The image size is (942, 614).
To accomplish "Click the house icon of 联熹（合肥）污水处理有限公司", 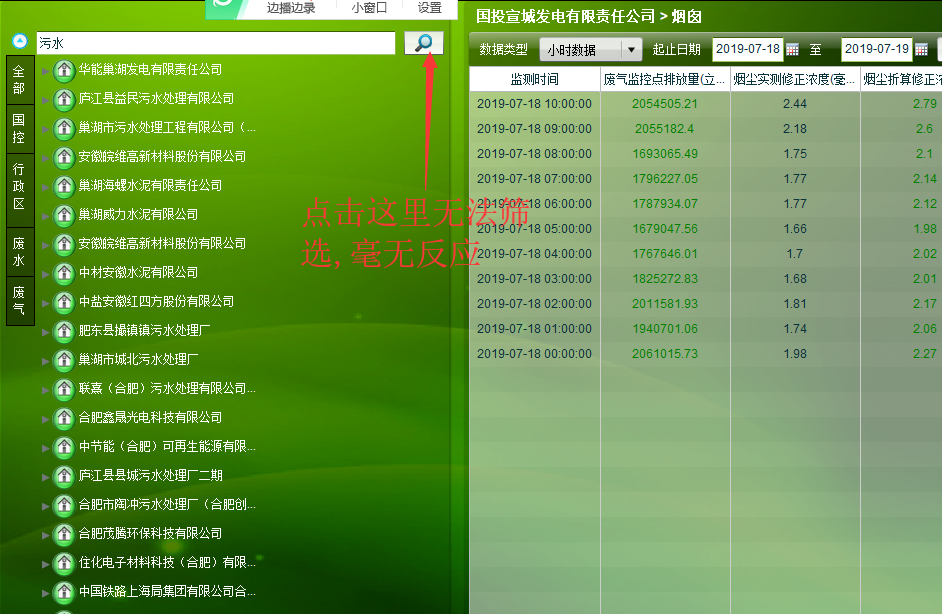I will (x=64, y=389).
